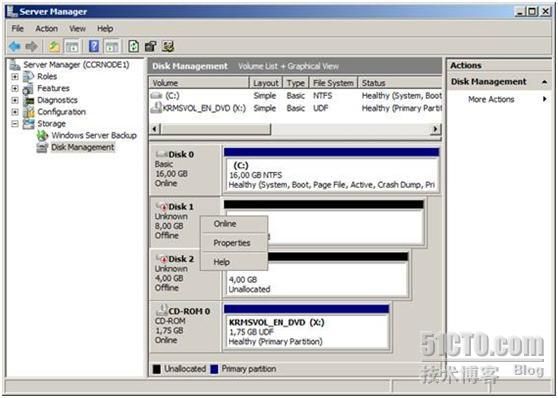Click the Disk 0 drive icon
This screenshot has width=558, height=398.
coord(162,154)
